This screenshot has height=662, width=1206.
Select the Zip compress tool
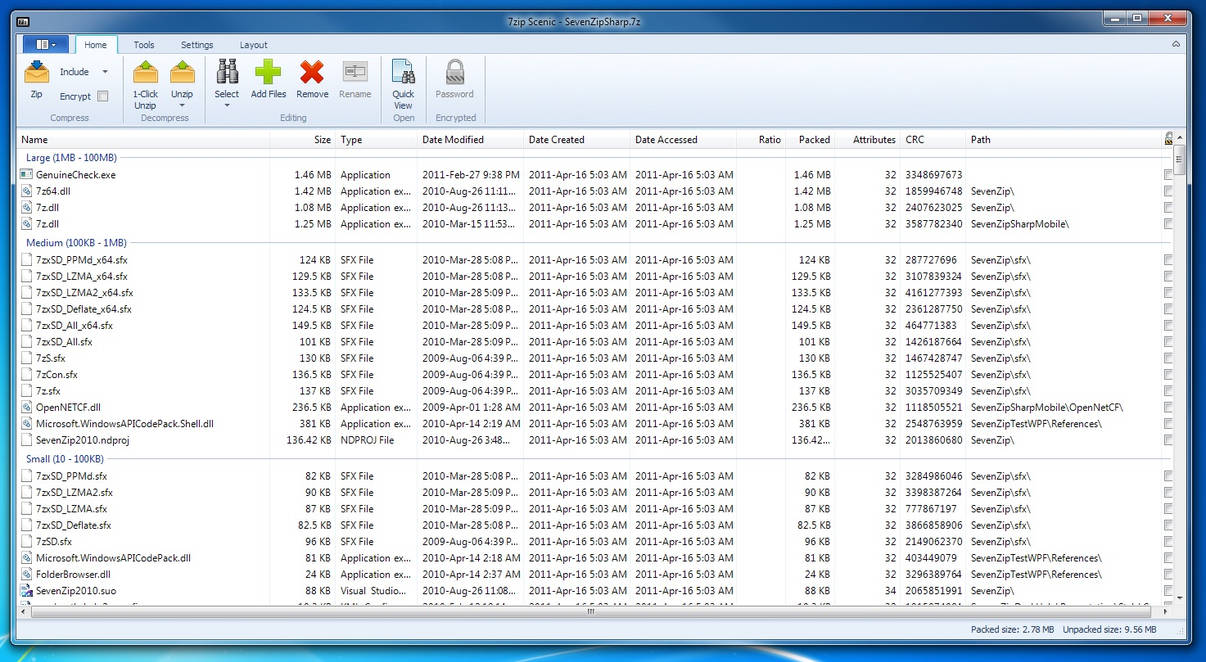point(36,80)
